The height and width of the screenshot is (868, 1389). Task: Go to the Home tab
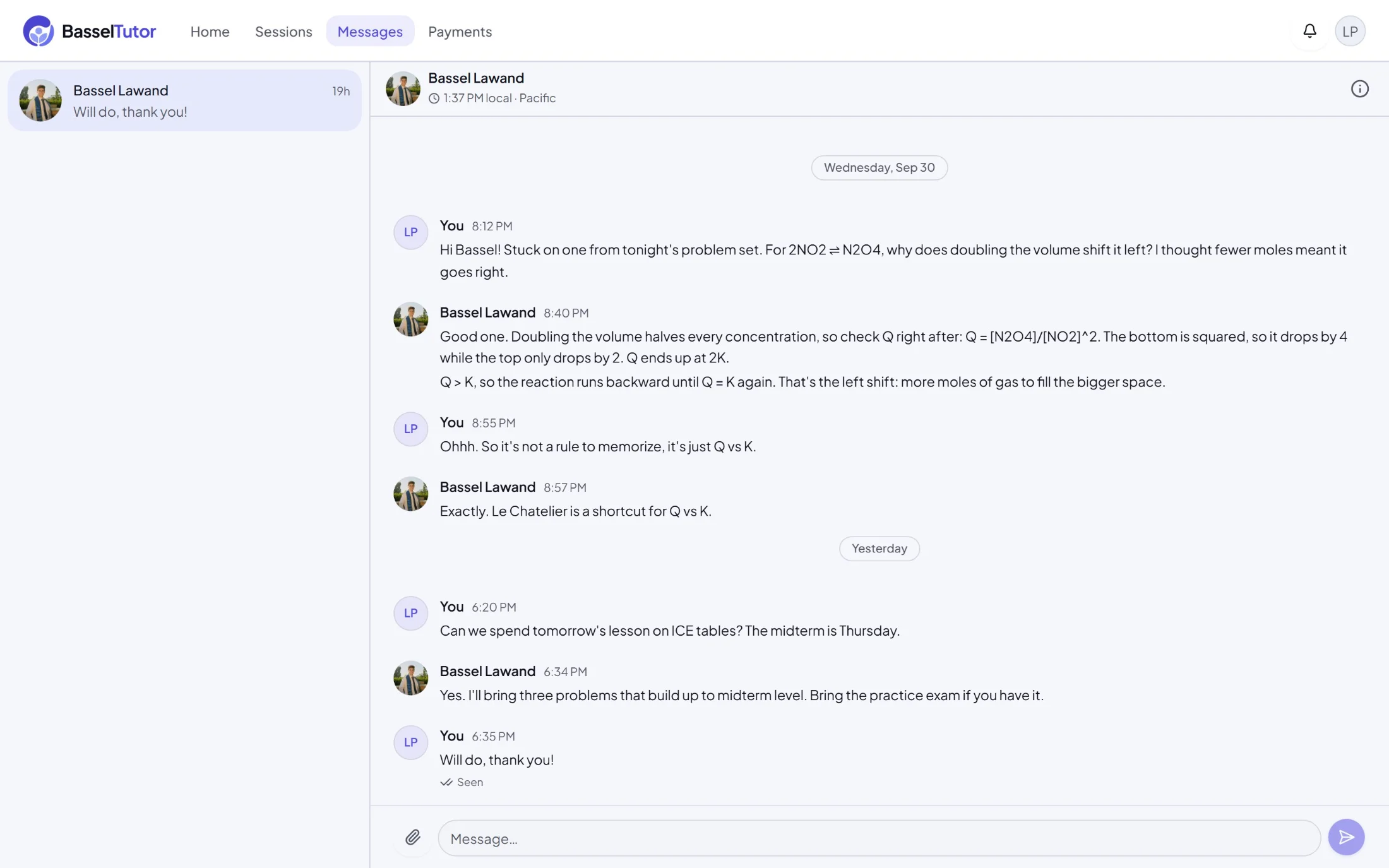210,31
